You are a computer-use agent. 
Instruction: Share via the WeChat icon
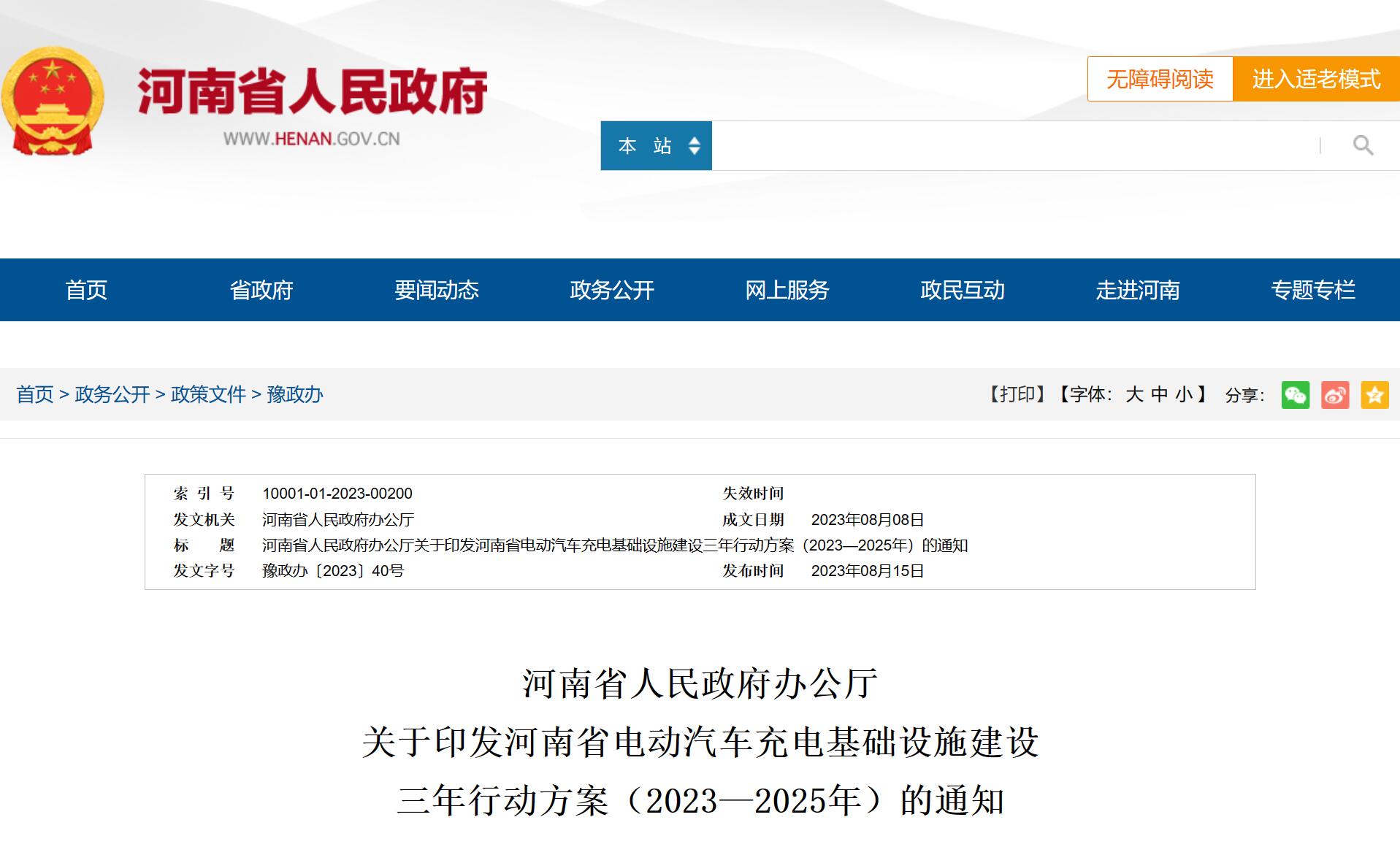(x=1296, y=395)
